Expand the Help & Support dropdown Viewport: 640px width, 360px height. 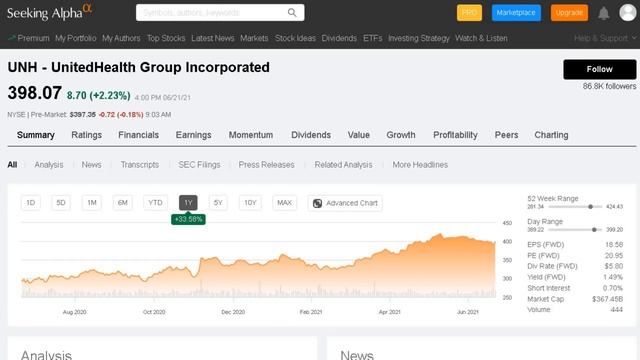[605, 38]
